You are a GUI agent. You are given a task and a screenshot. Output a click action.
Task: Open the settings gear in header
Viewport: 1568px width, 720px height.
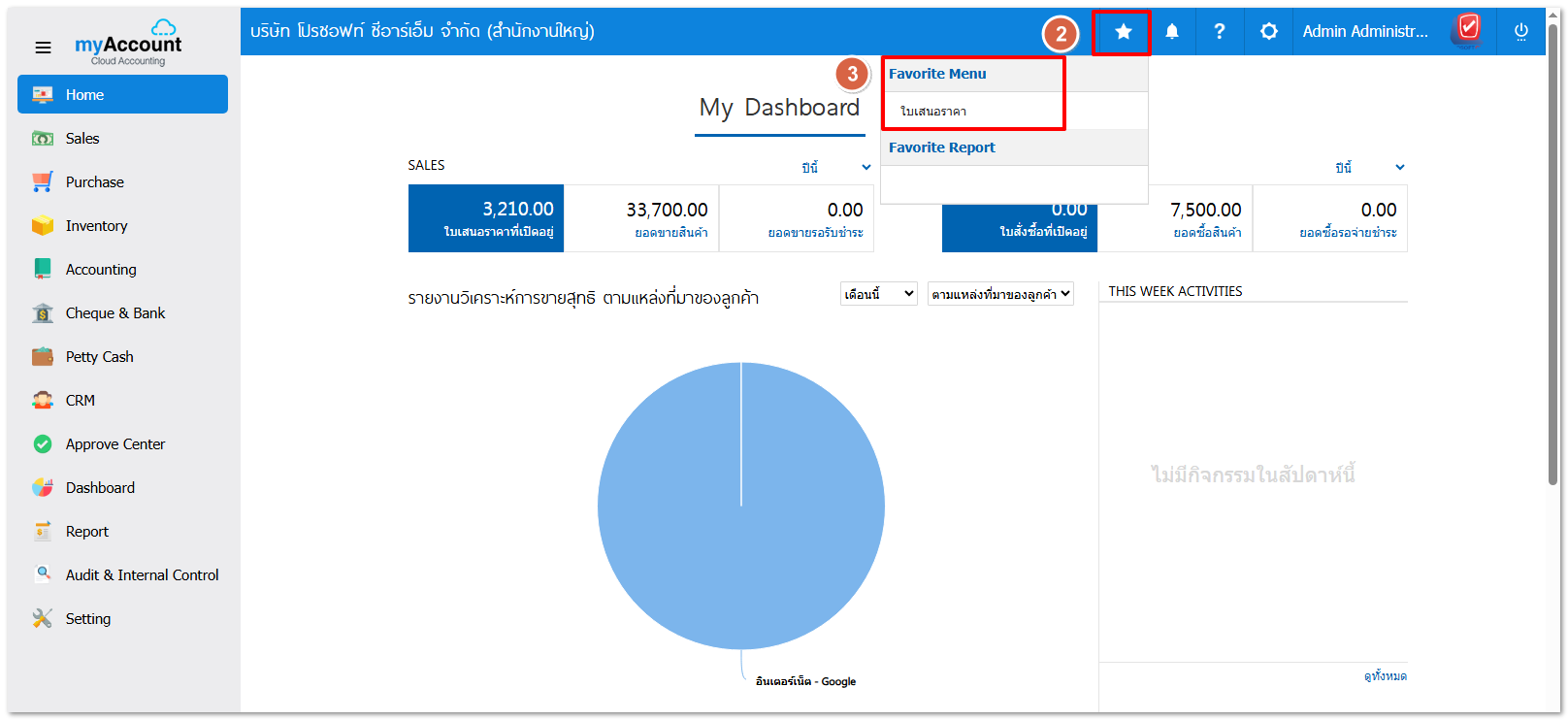pos(1268,32)
